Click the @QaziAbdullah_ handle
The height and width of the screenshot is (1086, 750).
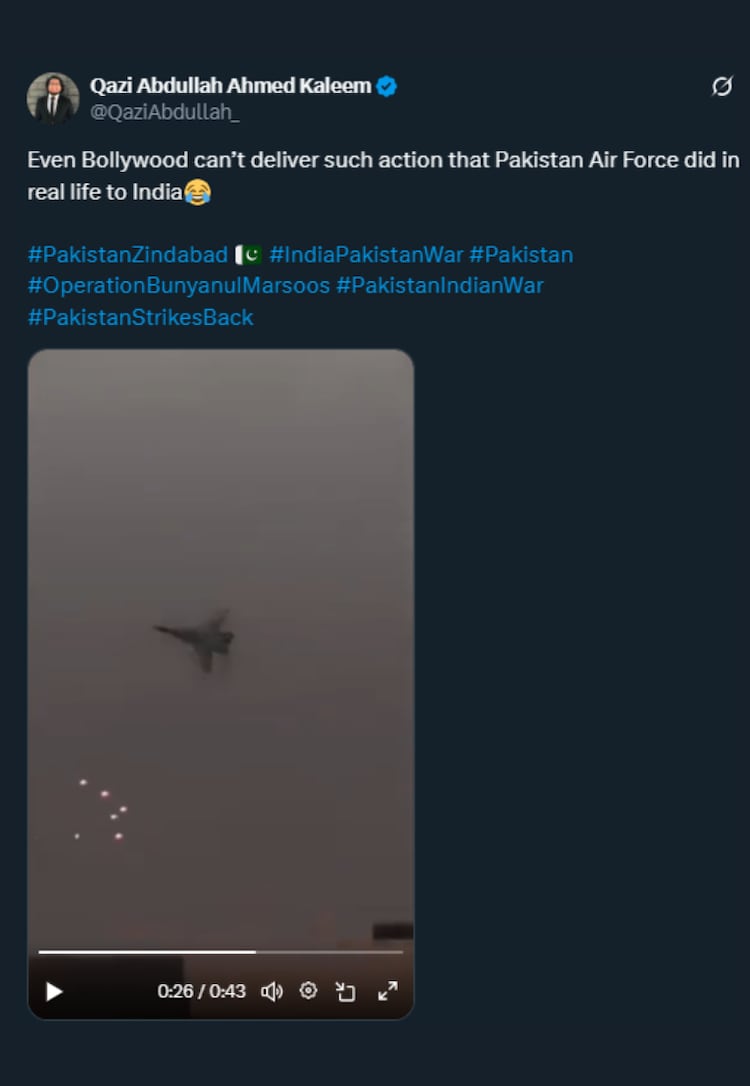pos(165,112)
